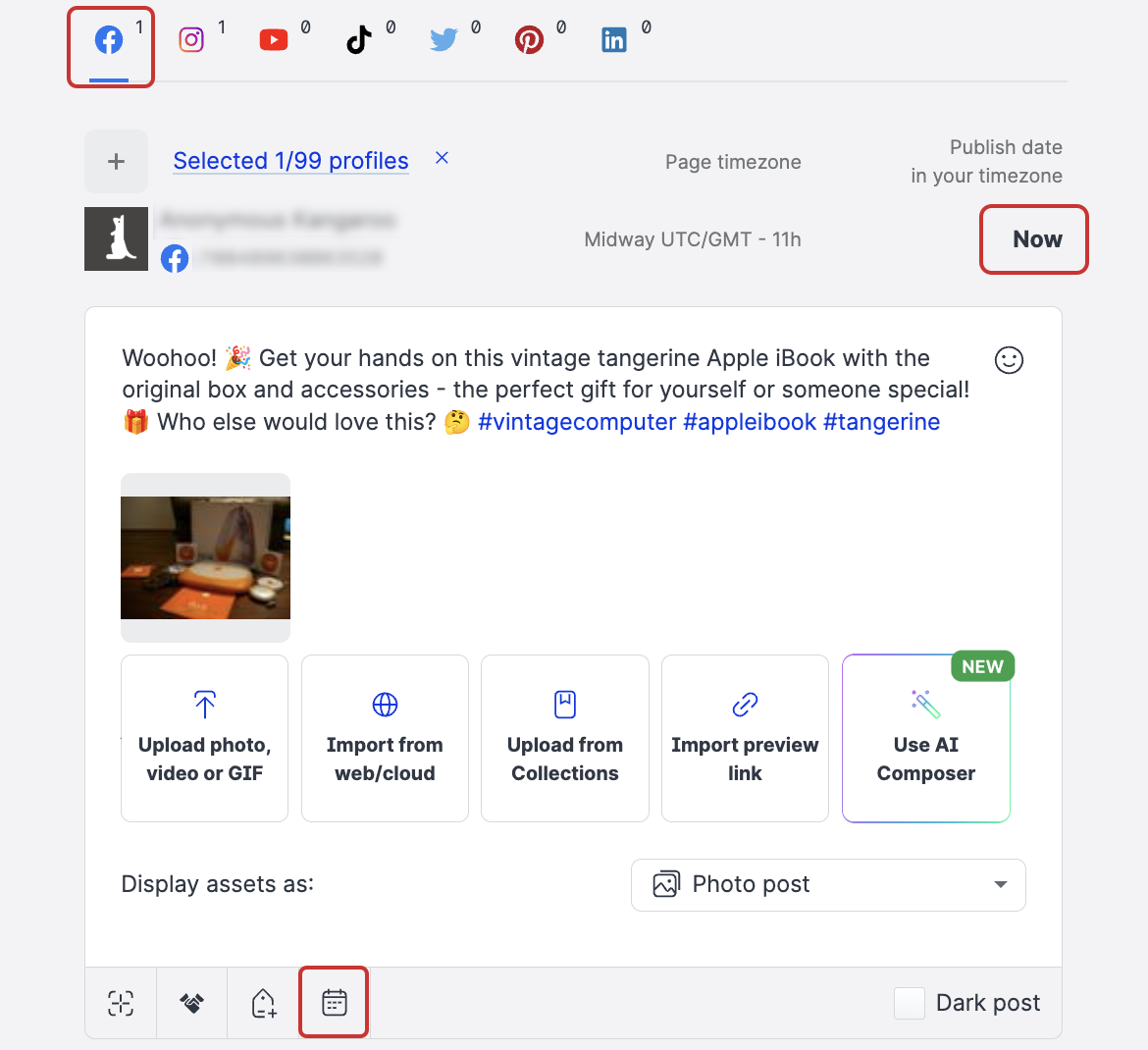Click the plus button to add profiles
This screenshot has width=1148, height=1050.
click(x=116, y=162)
